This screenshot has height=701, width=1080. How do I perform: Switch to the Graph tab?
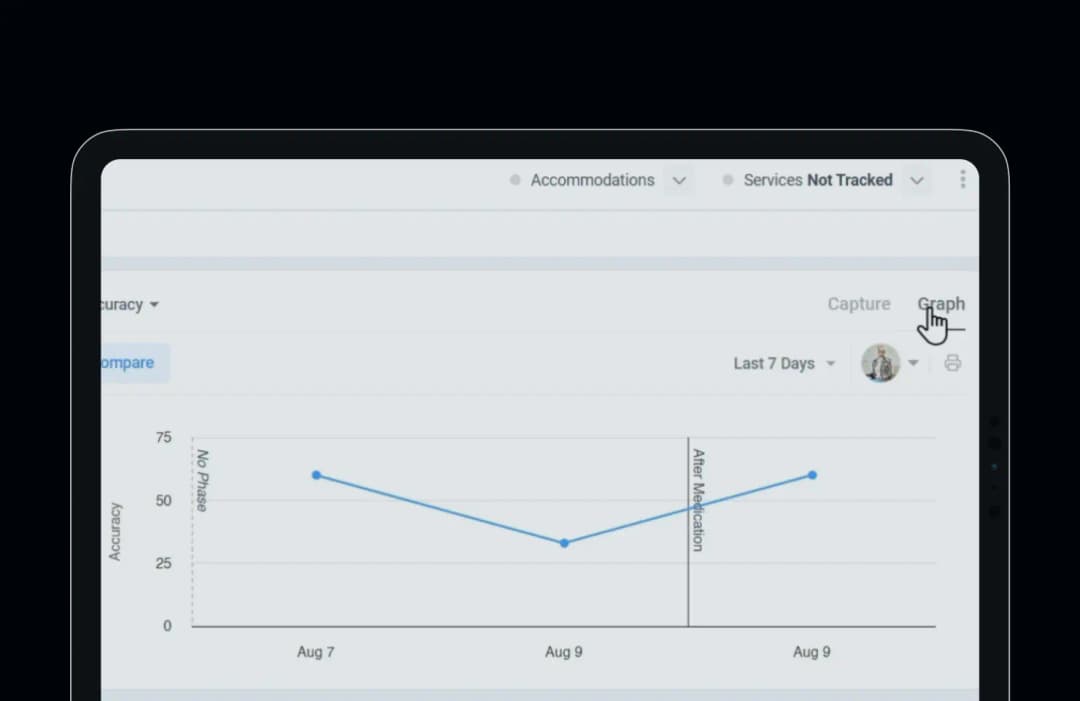coord(941,304)
